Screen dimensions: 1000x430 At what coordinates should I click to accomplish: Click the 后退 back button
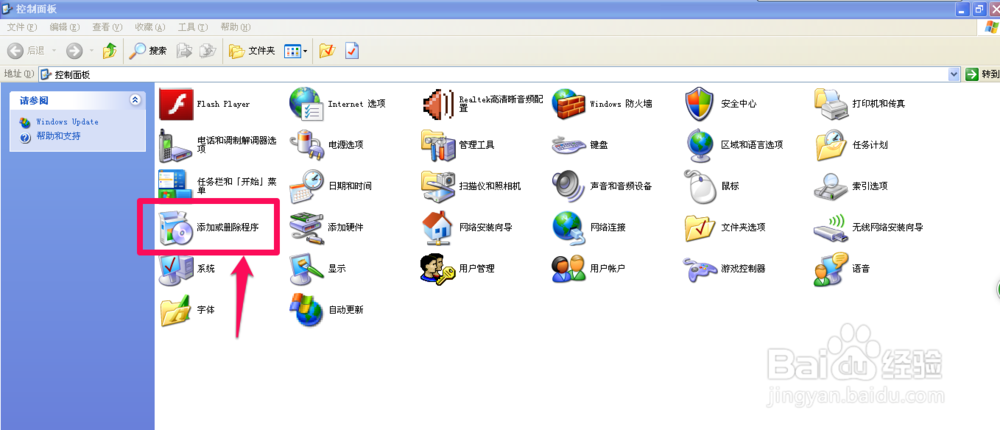tap(27, 51)
